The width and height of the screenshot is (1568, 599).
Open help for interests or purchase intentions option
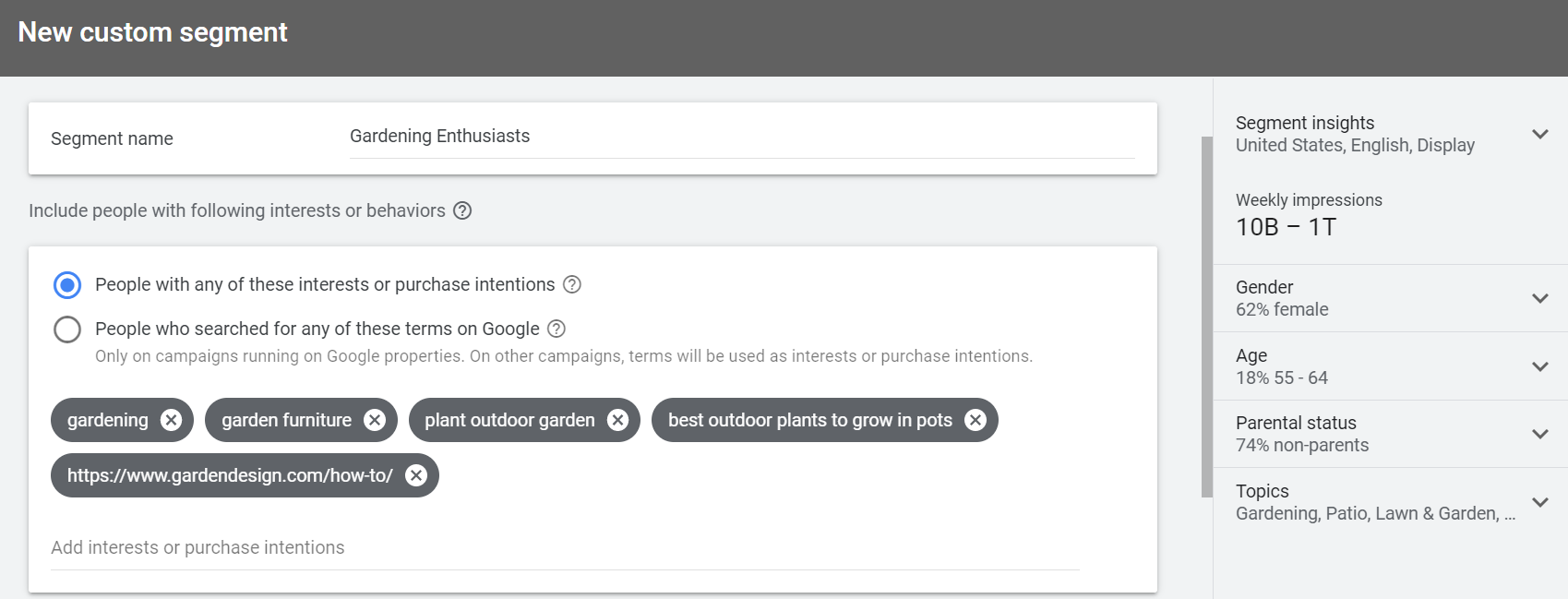(573, 284)
